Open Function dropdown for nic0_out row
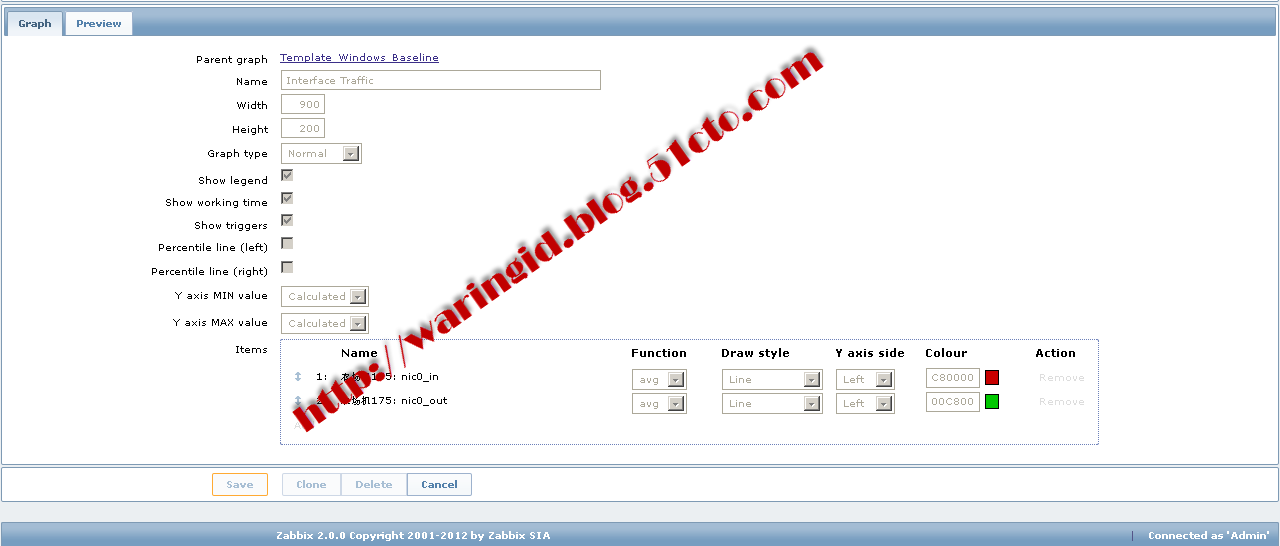 click(659, 403)
